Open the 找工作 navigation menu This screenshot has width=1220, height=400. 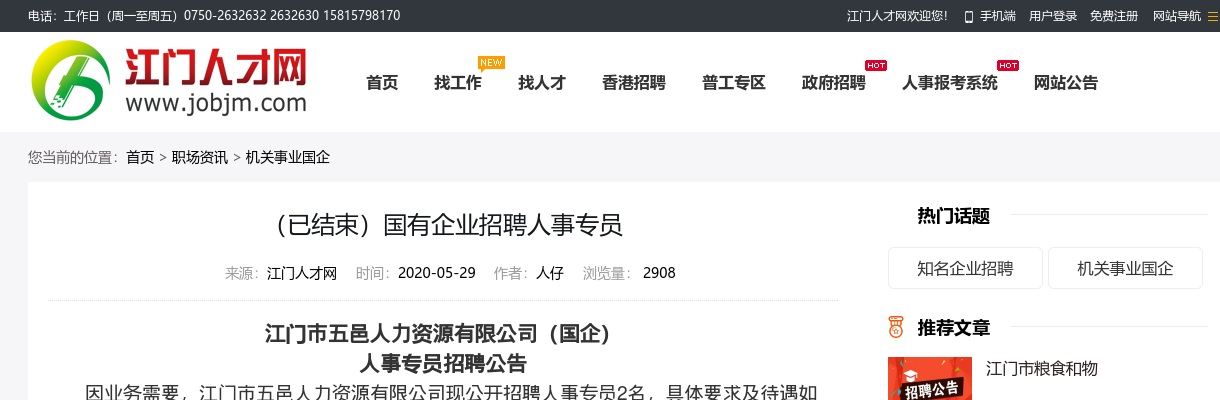tap(458, 83)
